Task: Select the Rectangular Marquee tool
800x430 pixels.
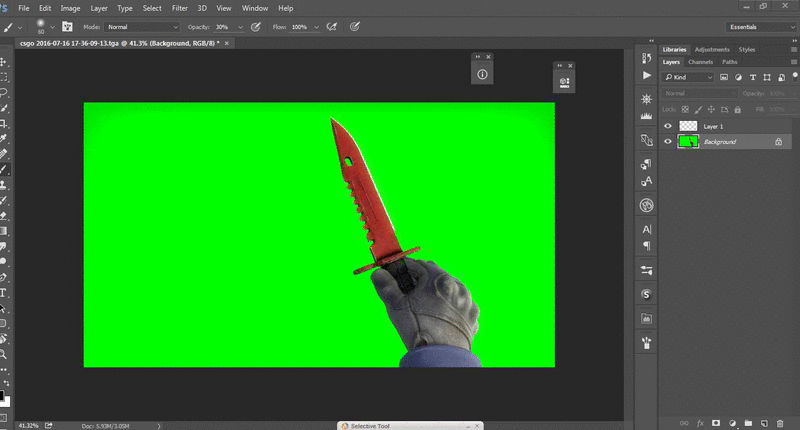Action: (x=3, y=77)
